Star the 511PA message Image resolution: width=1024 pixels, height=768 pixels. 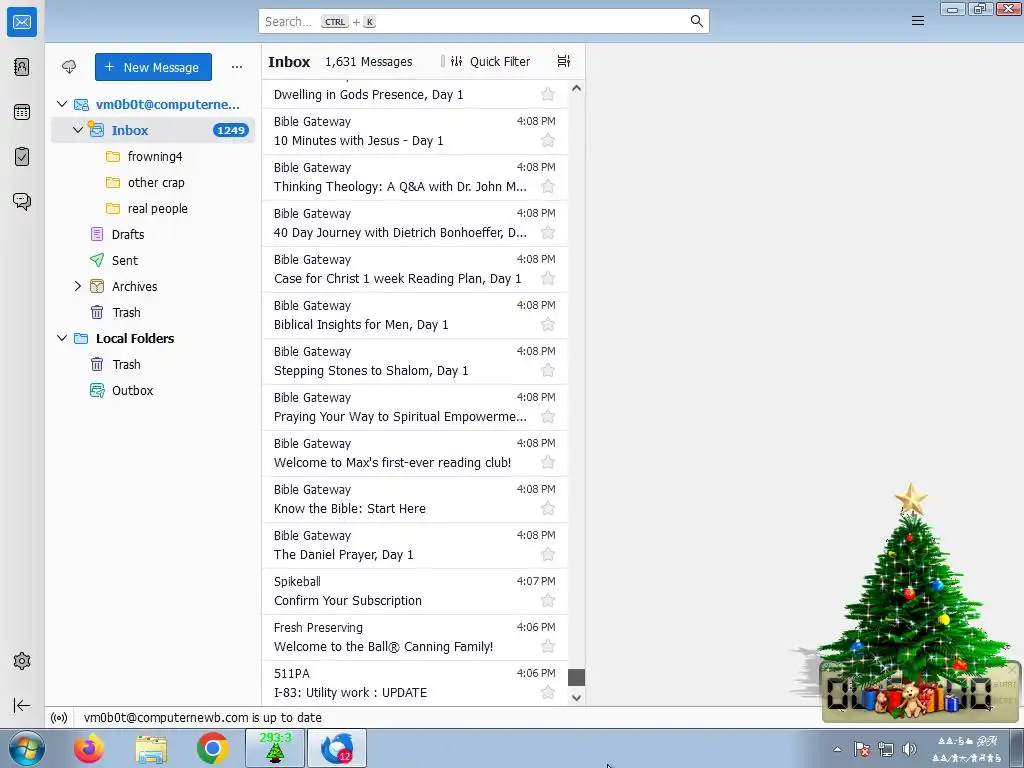(548, 692)
